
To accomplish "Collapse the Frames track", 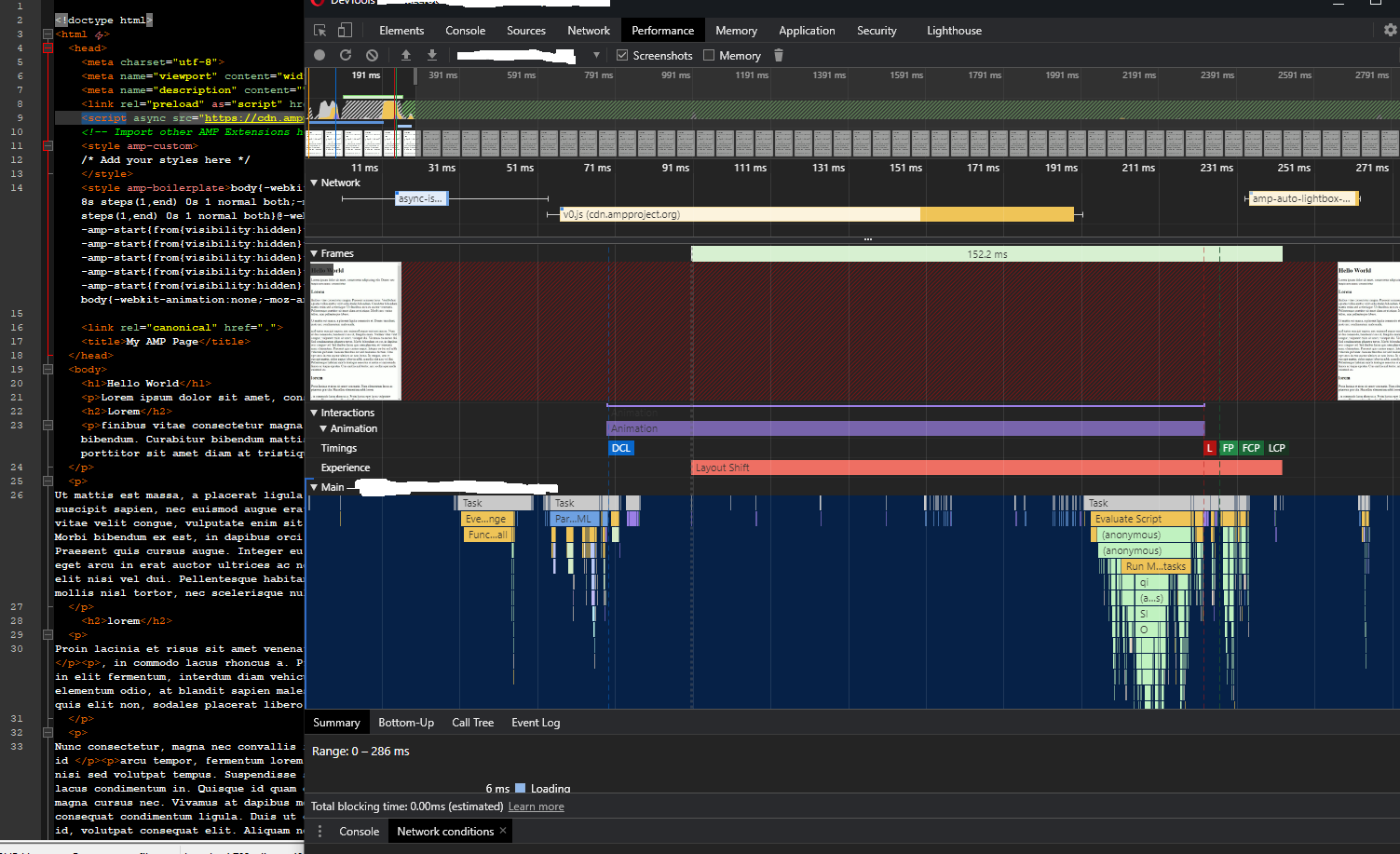I will point(314,253).
